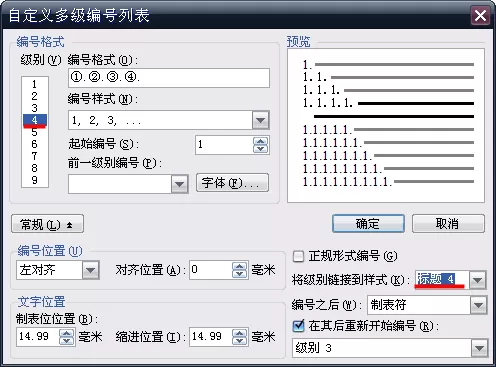Decrease 缩进位置 using the down arrow
The image size is (496, 367).
point(240,341)
